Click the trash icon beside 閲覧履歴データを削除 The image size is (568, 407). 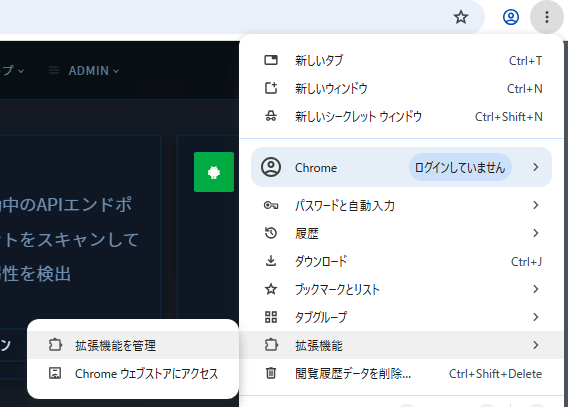(x=271, y=373)
